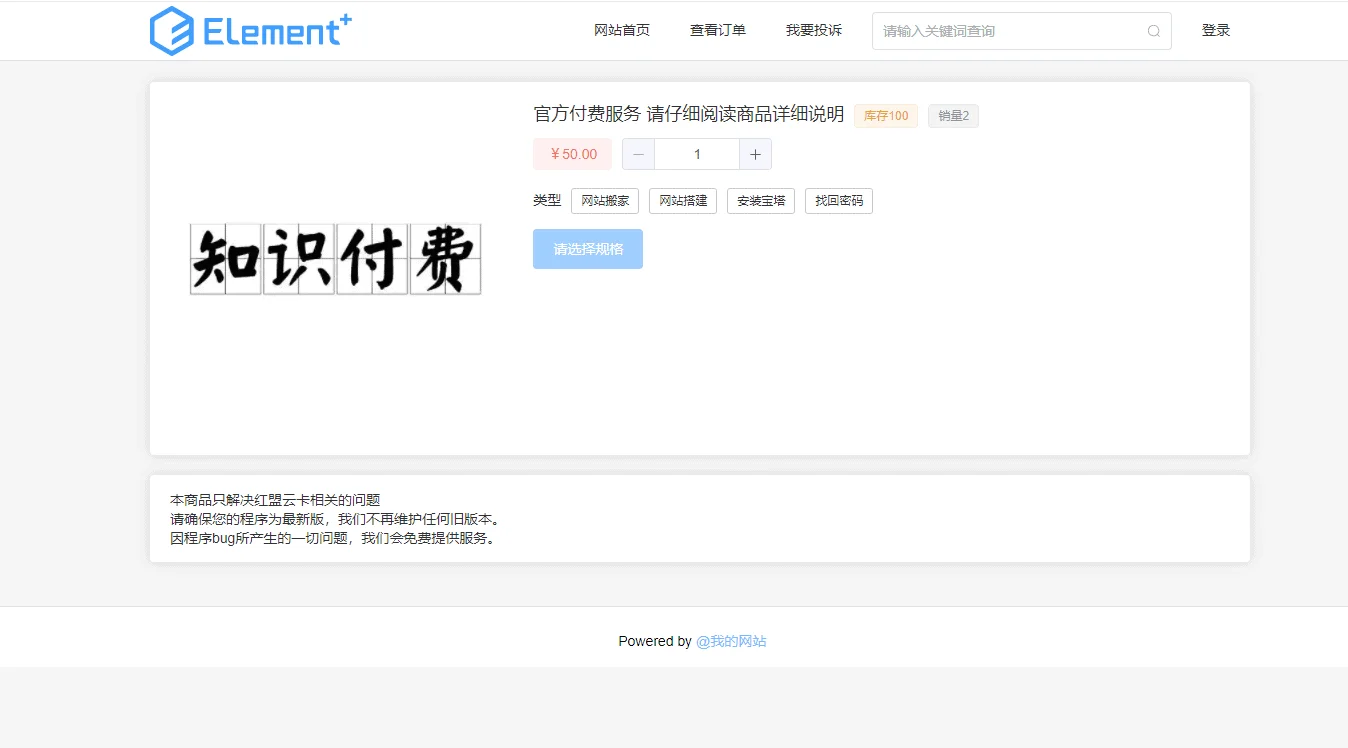Select the 网站搭建 specification
The image size is (1348, 748).
click(x=682, y=200)
